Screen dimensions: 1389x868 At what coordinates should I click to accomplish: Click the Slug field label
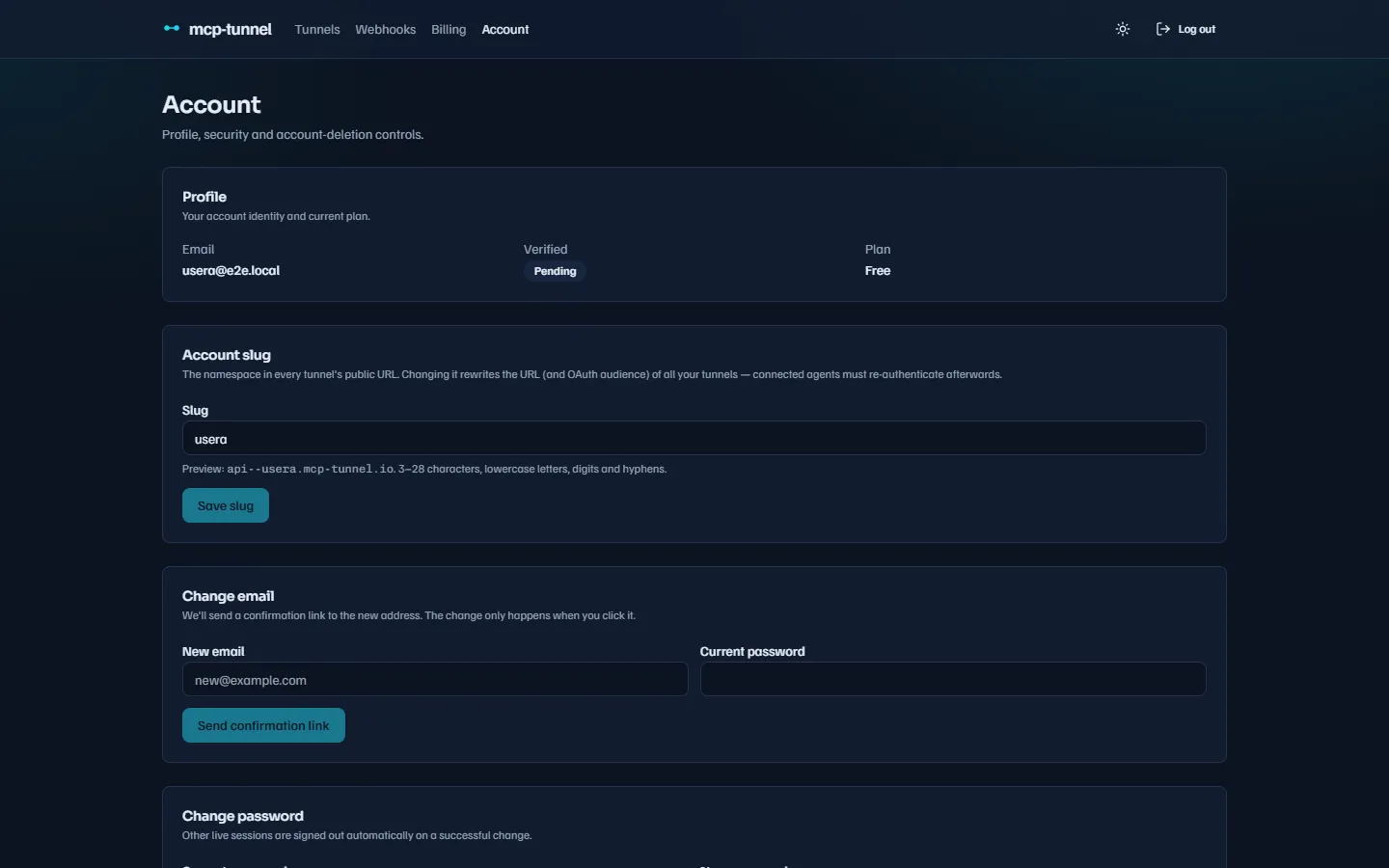pyautogui.click(x=195, y=410)
